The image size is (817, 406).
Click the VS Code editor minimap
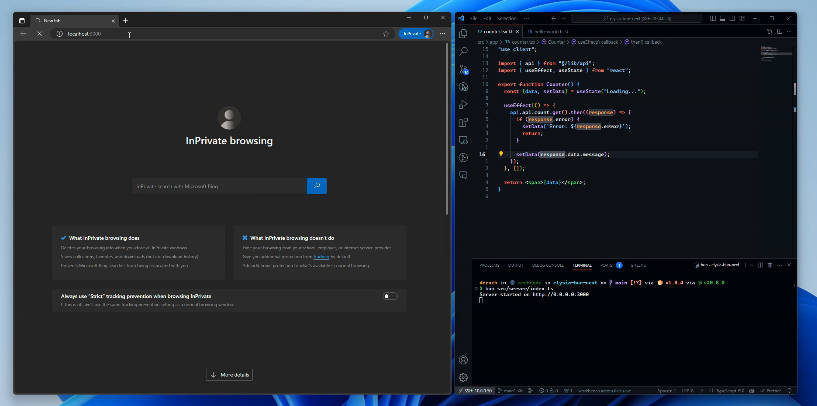[776, 51]
